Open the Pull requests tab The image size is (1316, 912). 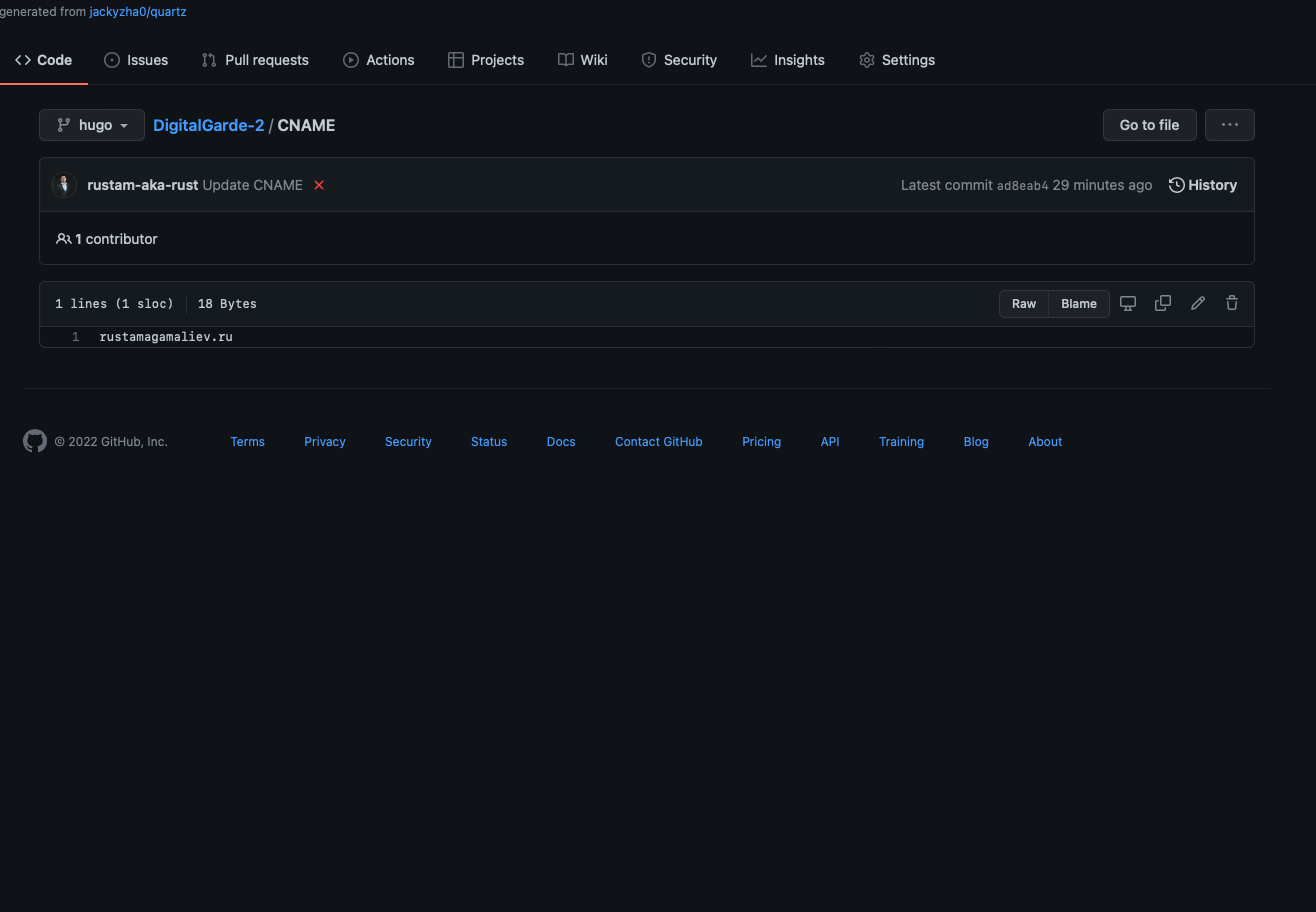(x=255, y=60)
